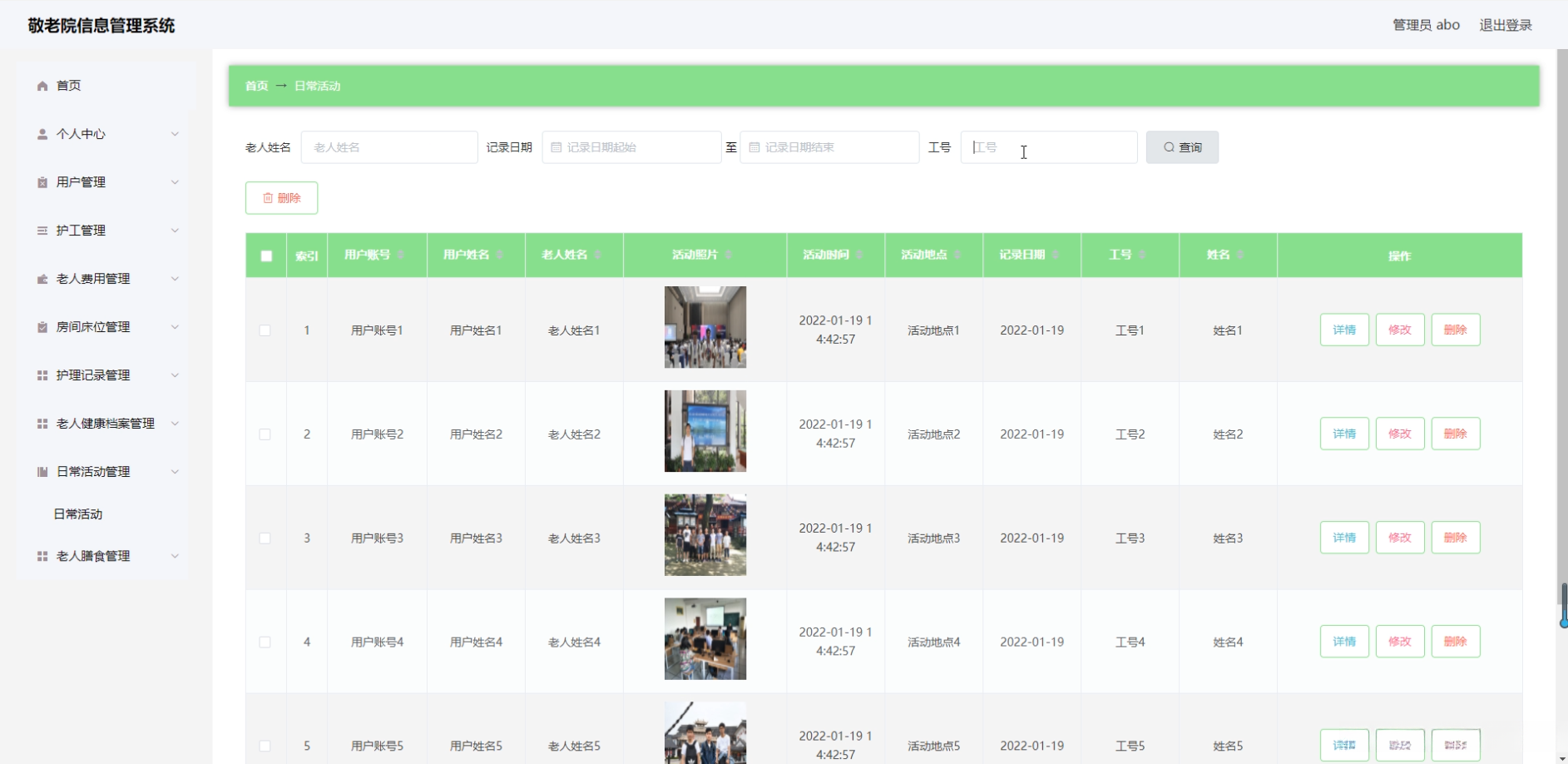
Task: Click the 护理记录管理 grid icon
Action: coord(42,375)
